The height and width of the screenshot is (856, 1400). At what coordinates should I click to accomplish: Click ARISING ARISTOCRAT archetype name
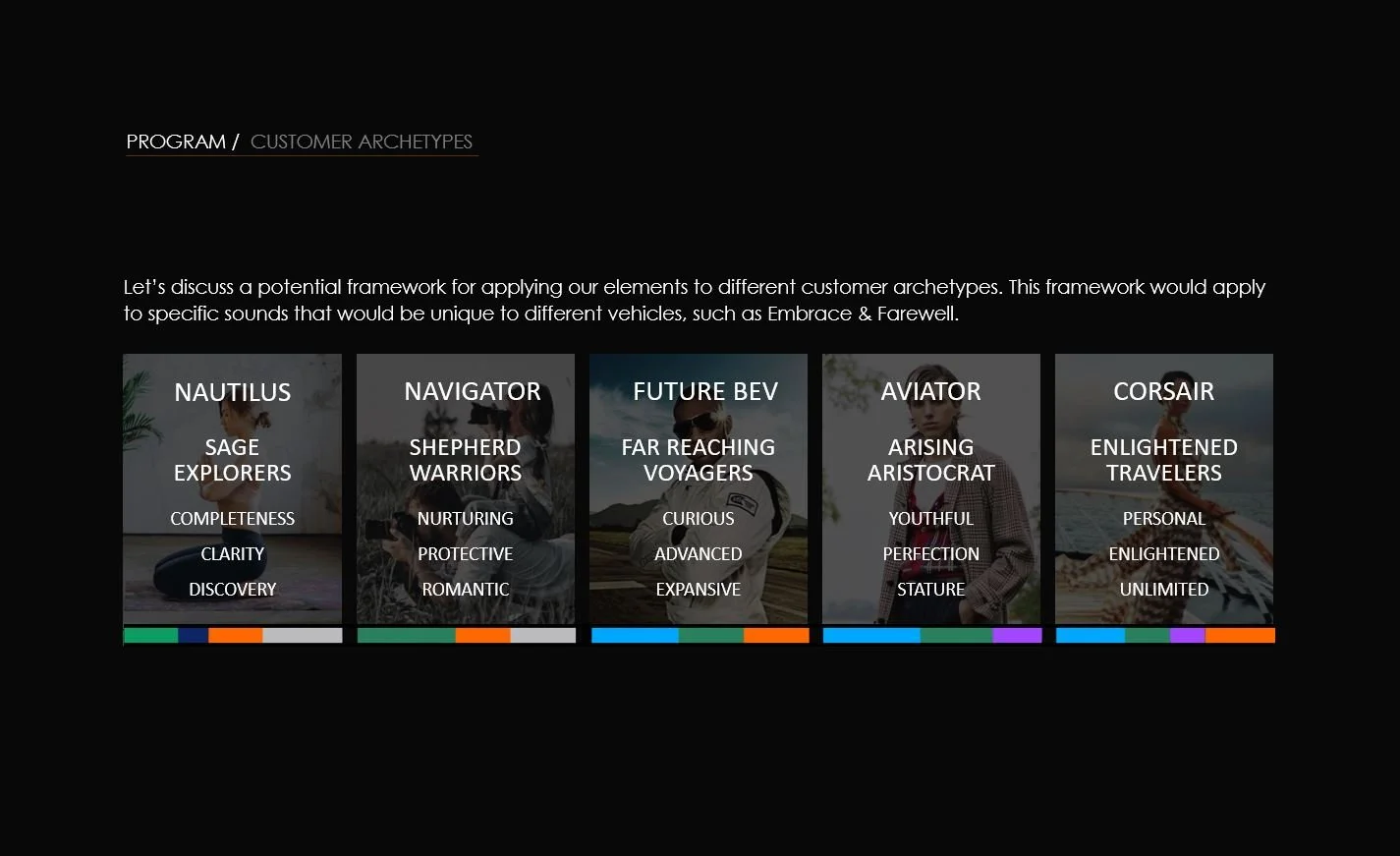coord(930,460)
